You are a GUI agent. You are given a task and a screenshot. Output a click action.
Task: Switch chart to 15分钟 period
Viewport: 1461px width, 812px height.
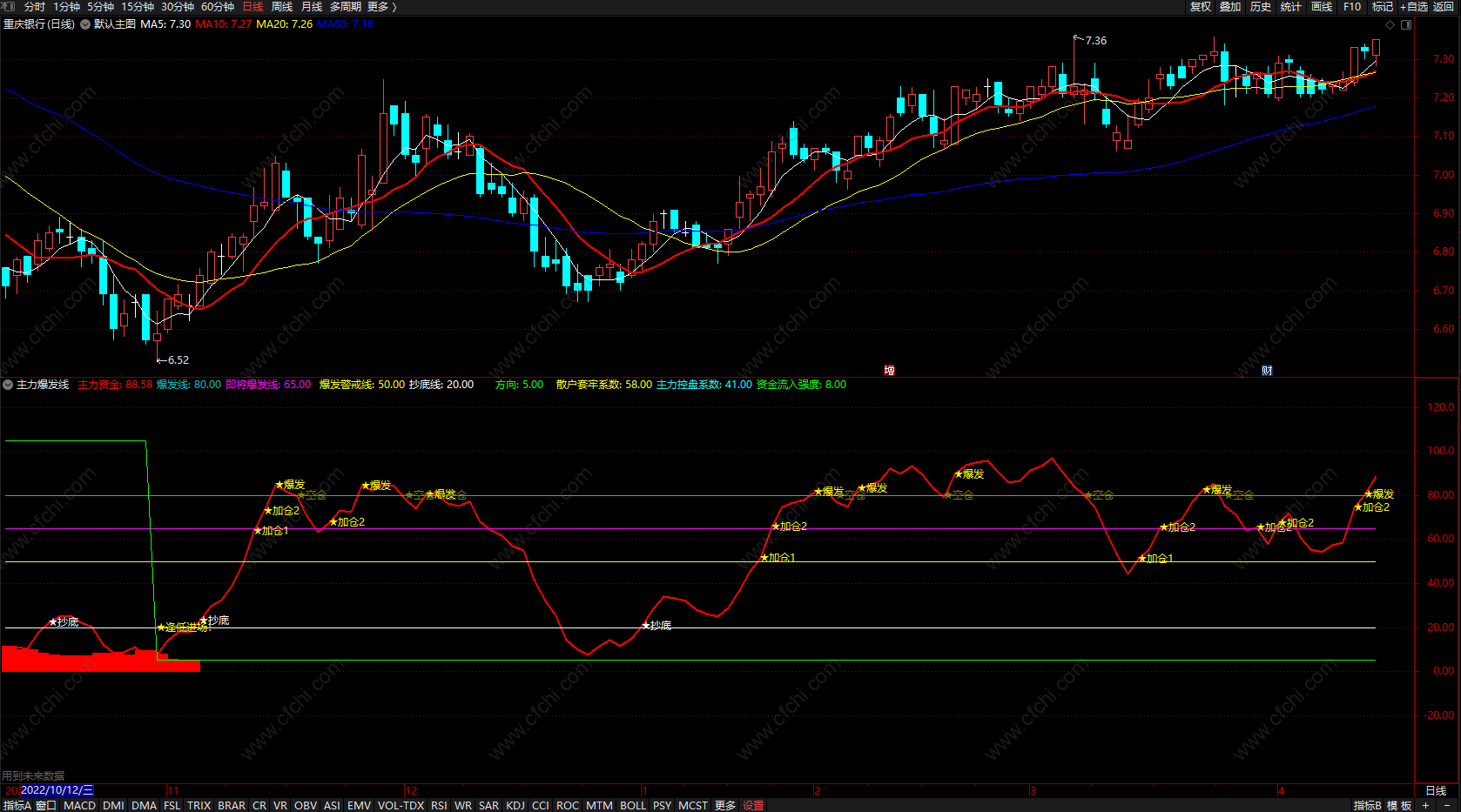click(138, 6)
